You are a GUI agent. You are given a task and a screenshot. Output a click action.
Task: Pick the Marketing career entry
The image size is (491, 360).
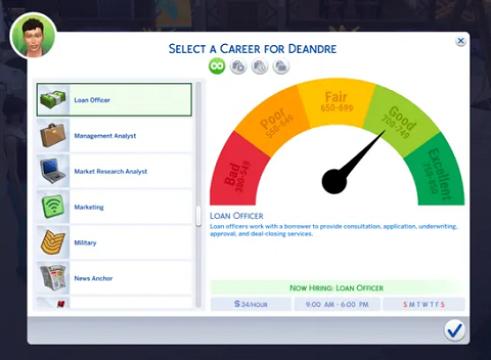tap(114, 207)
